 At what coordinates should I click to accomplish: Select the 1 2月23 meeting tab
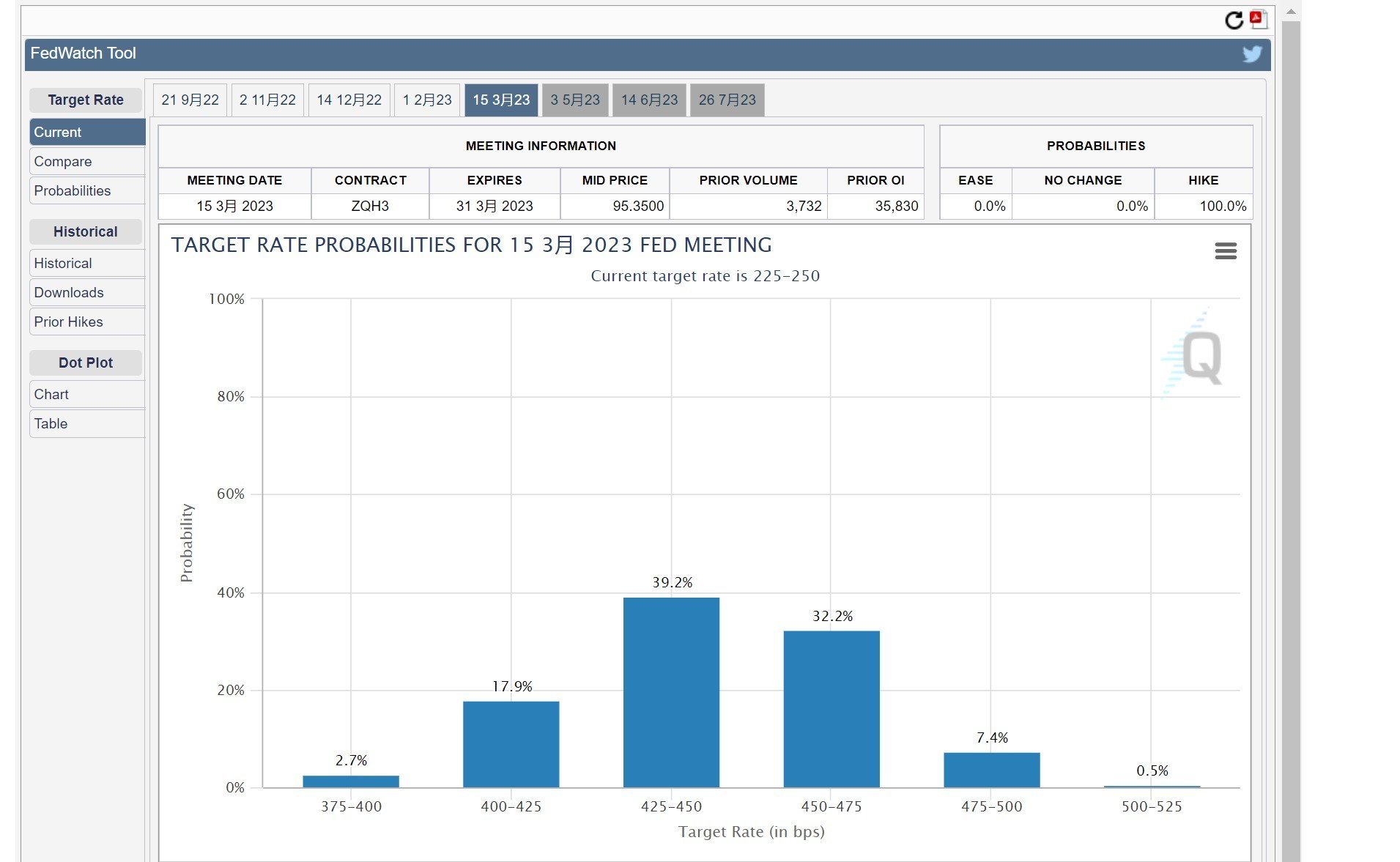(427, 100)
